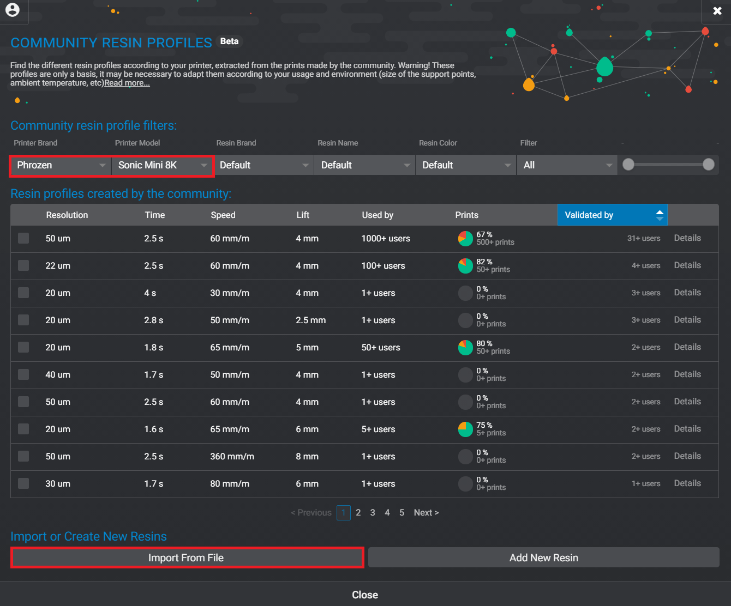The image size is (731, 606).
Task: Click the grey 0% pie icon for 4 s row
Action: pos(465,293)
